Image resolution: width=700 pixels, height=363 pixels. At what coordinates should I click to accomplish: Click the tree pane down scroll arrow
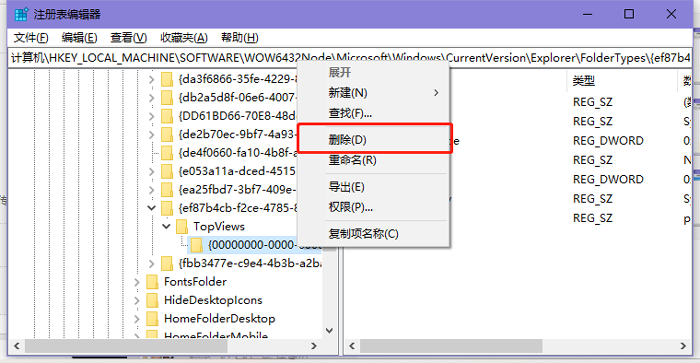(x=329, y=330)
